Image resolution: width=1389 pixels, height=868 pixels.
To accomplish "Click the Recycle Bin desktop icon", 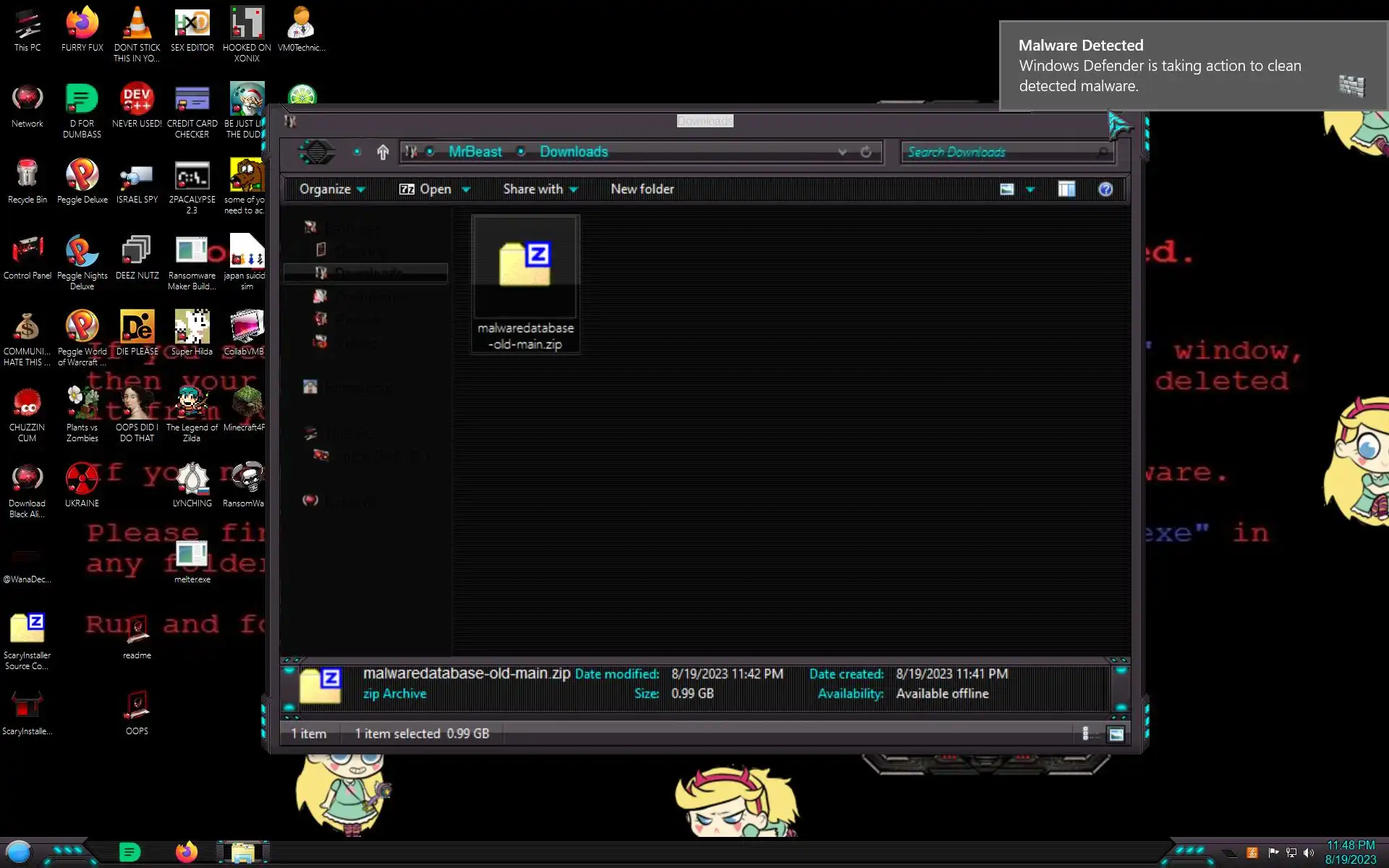I will pyautogui.click(x=27, y=182).
